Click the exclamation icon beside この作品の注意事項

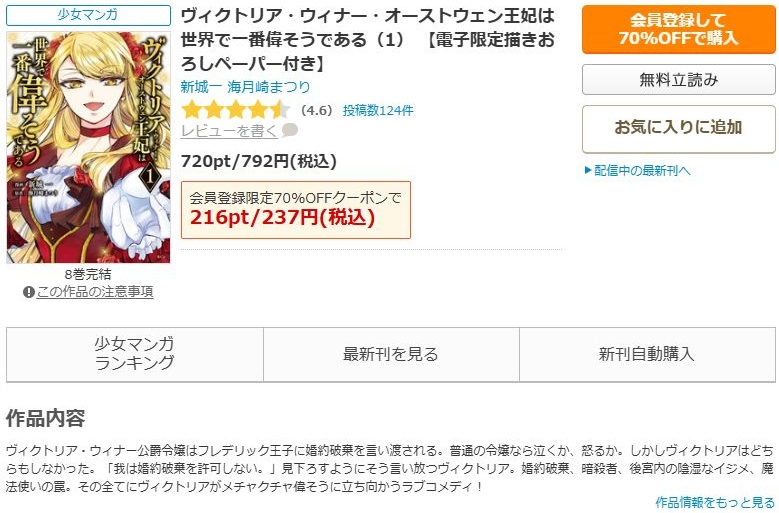(28, 292)
